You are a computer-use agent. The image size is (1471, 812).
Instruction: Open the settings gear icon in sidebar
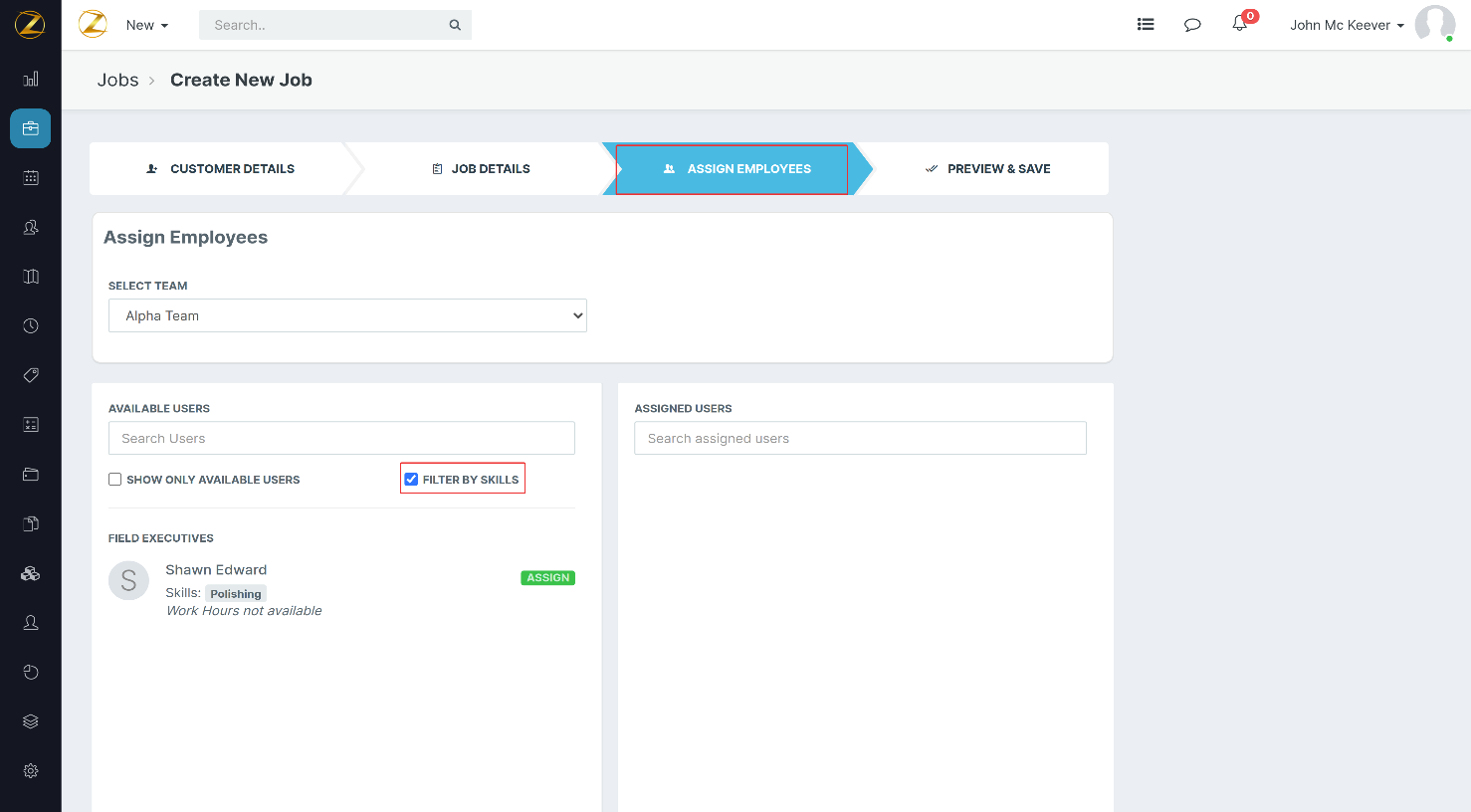(x=31, y=771)
